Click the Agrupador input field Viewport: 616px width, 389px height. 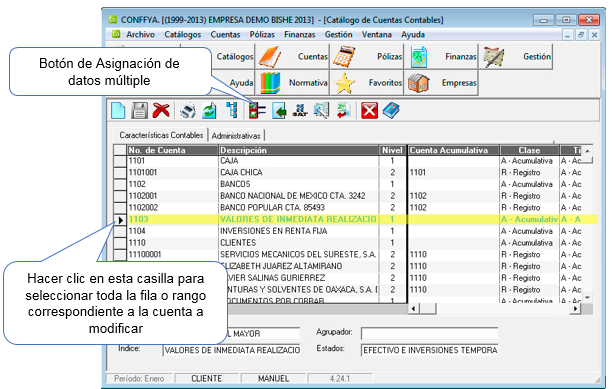click(x=429, y=334)
